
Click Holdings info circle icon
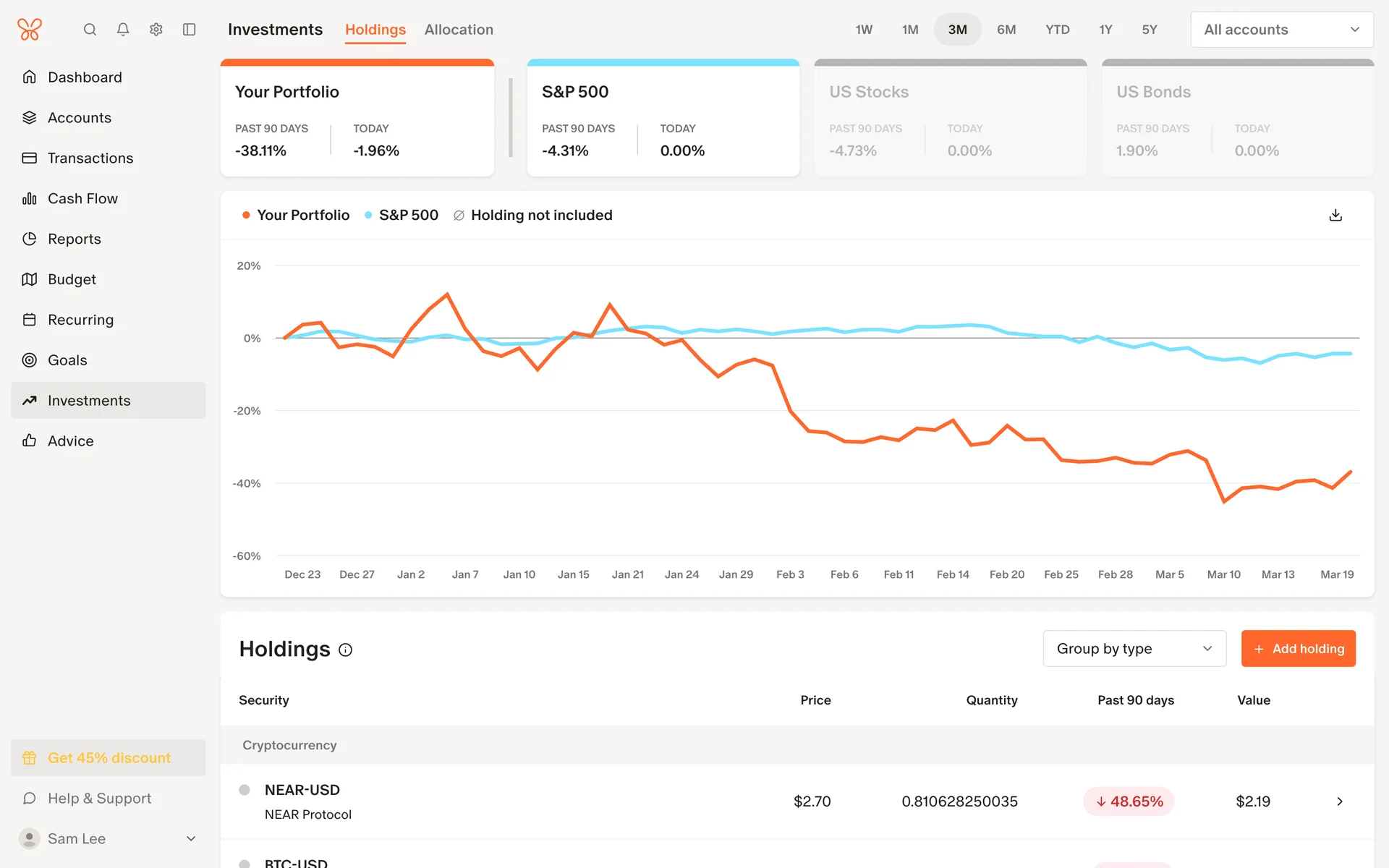[346, 650]
